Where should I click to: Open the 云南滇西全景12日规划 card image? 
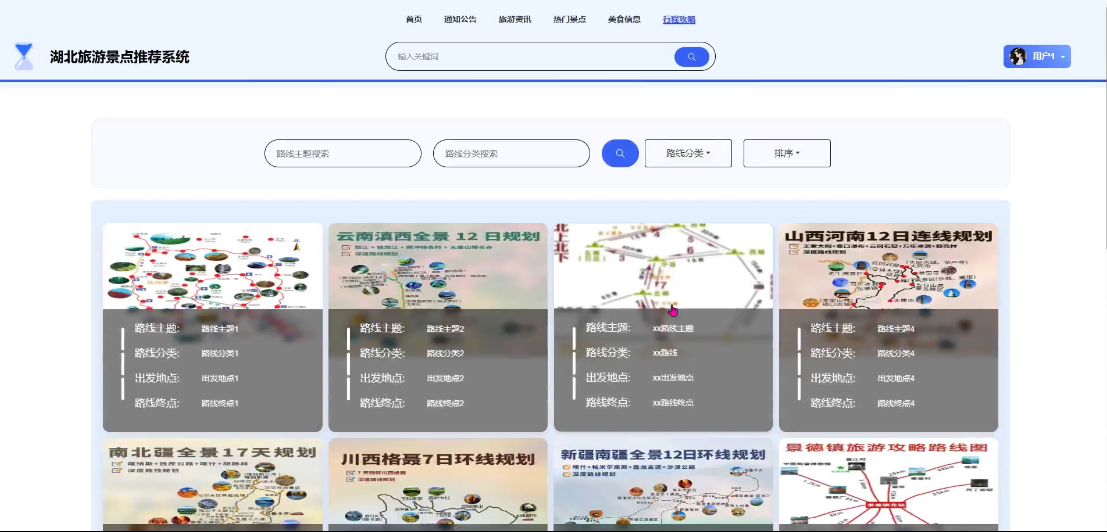pos(438,266)
